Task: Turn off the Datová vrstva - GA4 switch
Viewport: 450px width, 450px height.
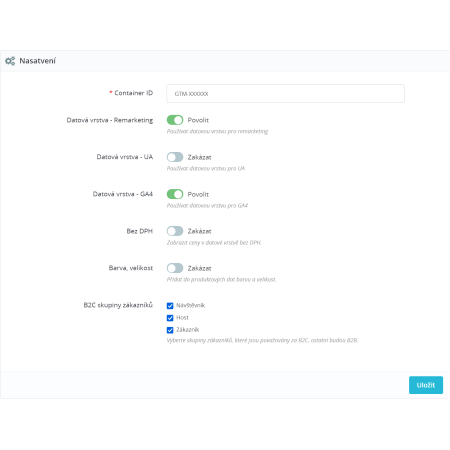Action: click(175, 194)
